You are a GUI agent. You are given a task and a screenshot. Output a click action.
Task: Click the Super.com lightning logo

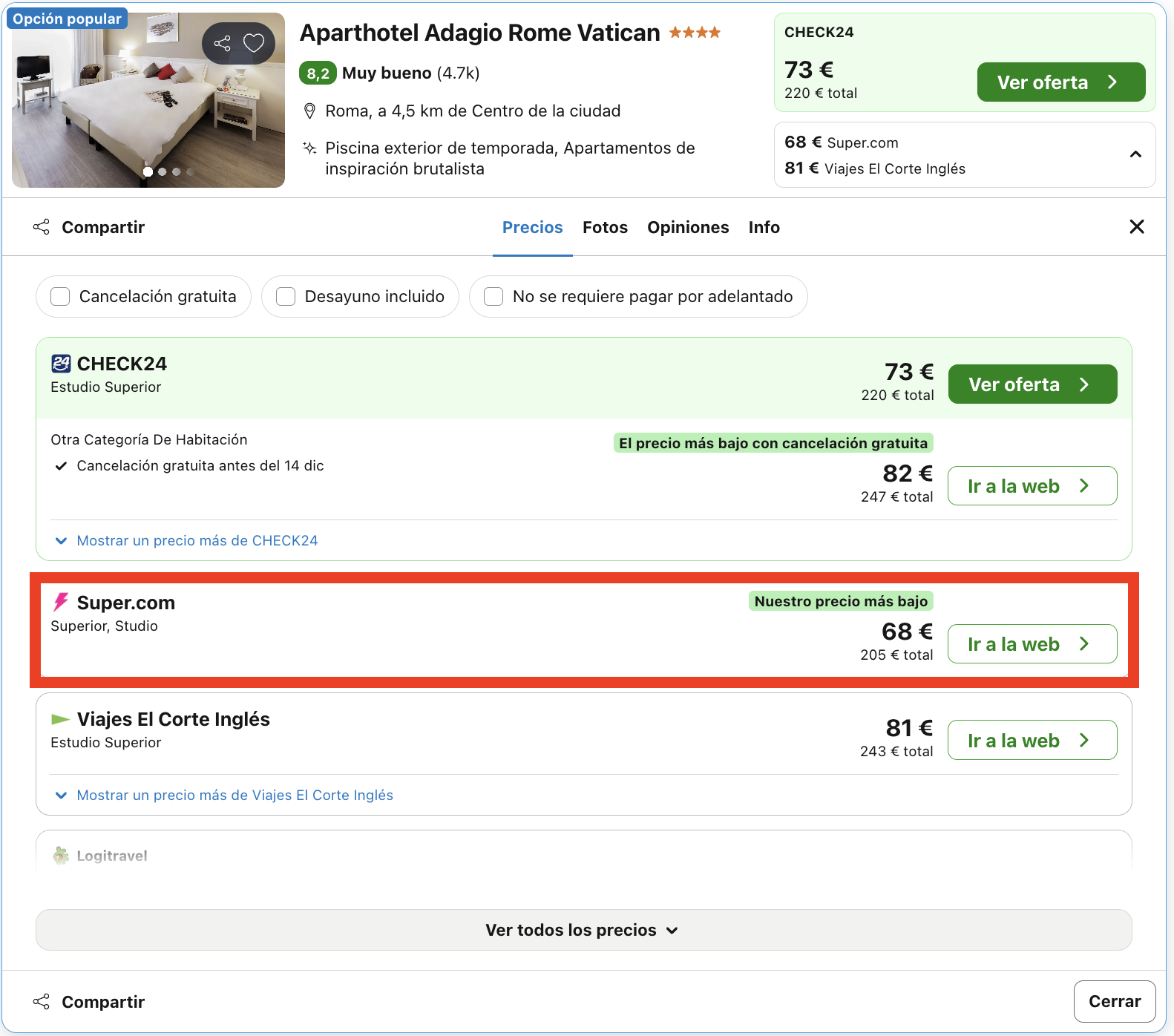(61, 602)
